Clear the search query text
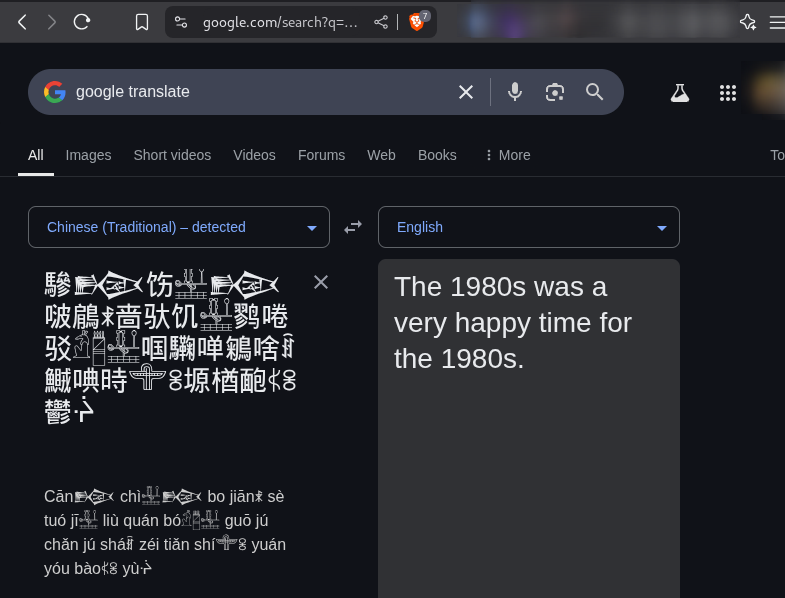Screen dimensions: 785x598 tap(466, 92)
